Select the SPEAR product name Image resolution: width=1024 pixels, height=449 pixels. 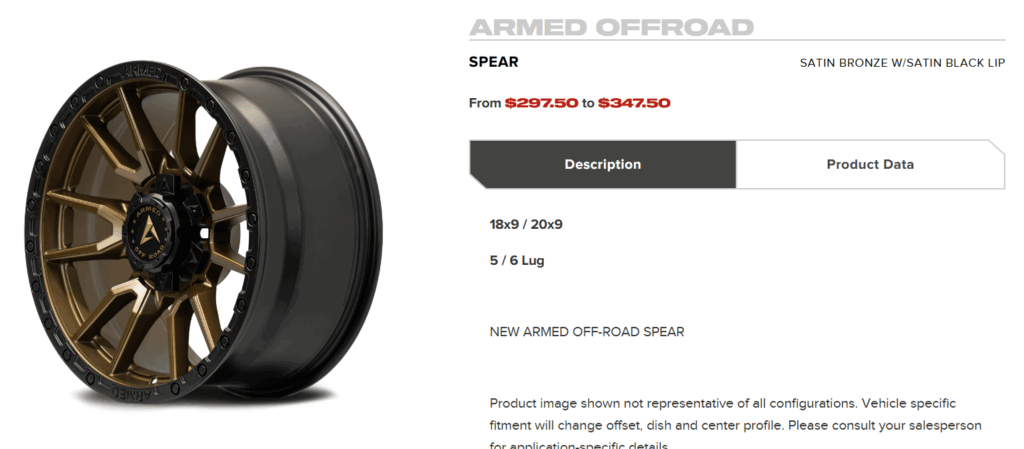pyautogui.click(x=494, y=62)
